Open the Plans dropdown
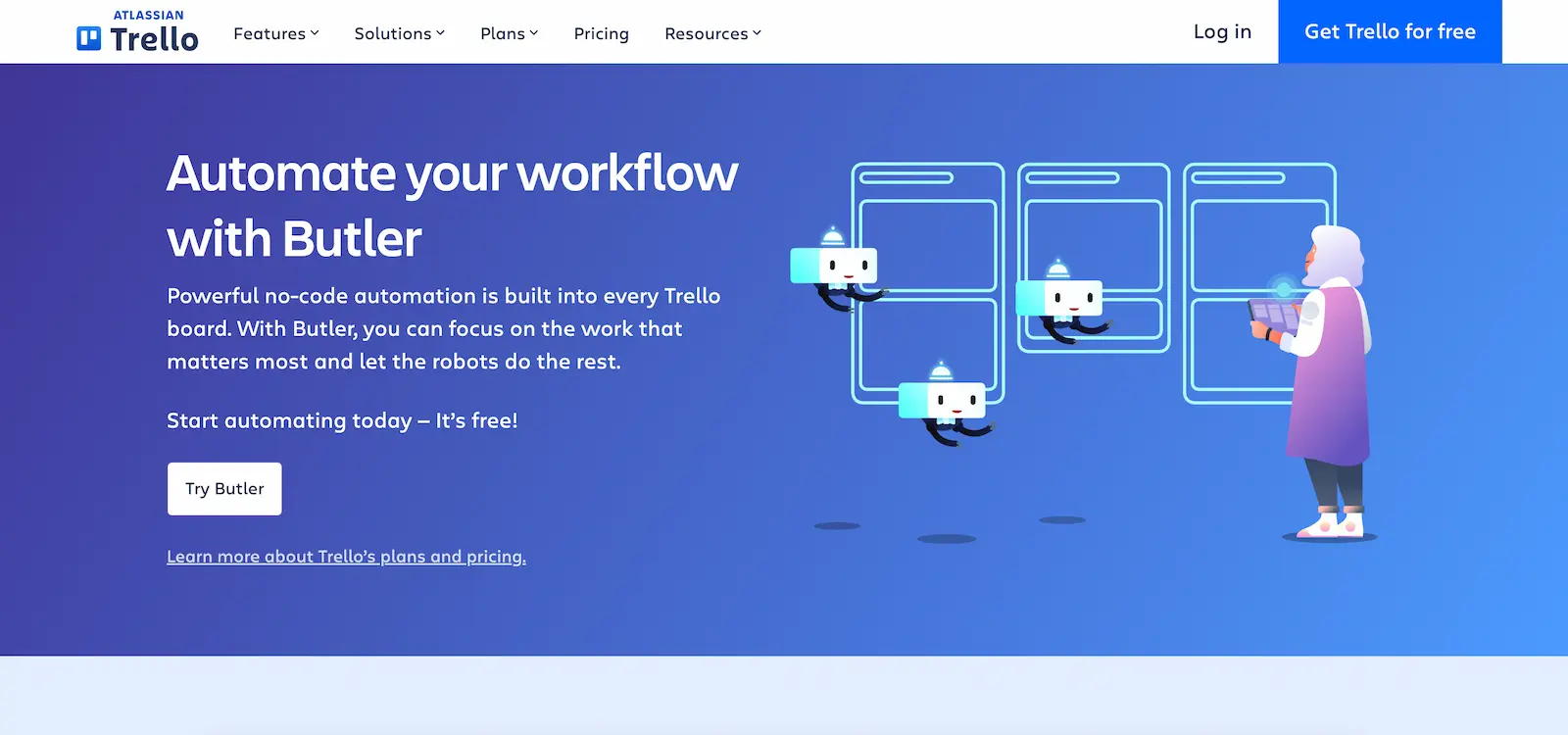Screen dimensions: 1568x735 pyautogui.click(x=510, y=33)
